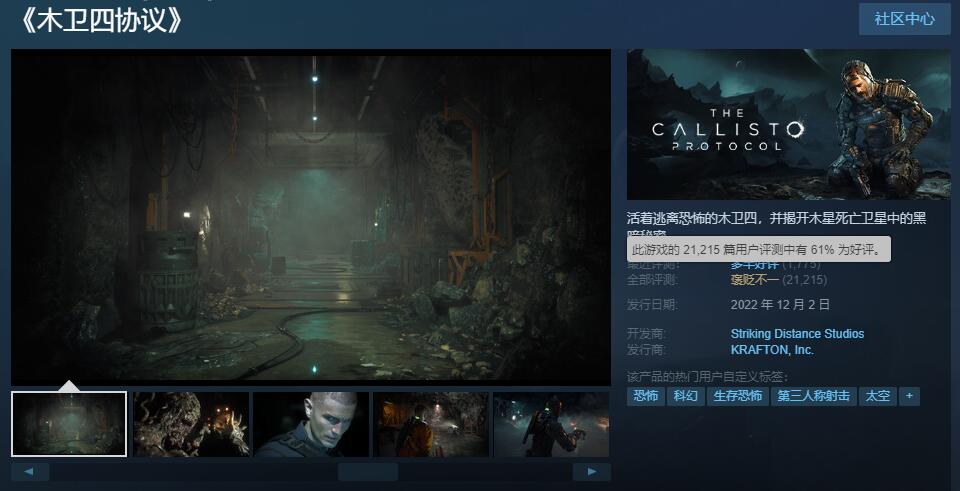Open the 第三人称射击 tag
Image resolution: width=960 pixels, height=491 pixels.
tap(814, 396)
